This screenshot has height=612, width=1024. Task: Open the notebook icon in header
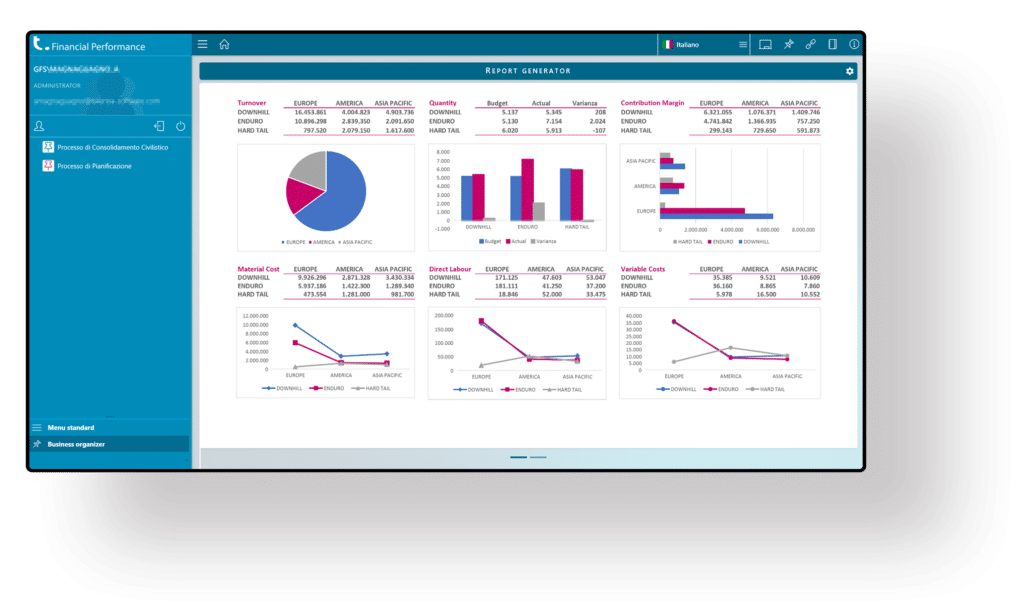pos(832,44)
